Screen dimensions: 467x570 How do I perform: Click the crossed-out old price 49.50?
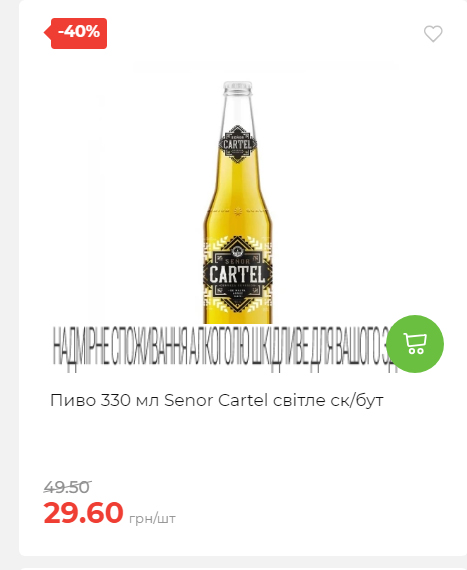point(67,487)
